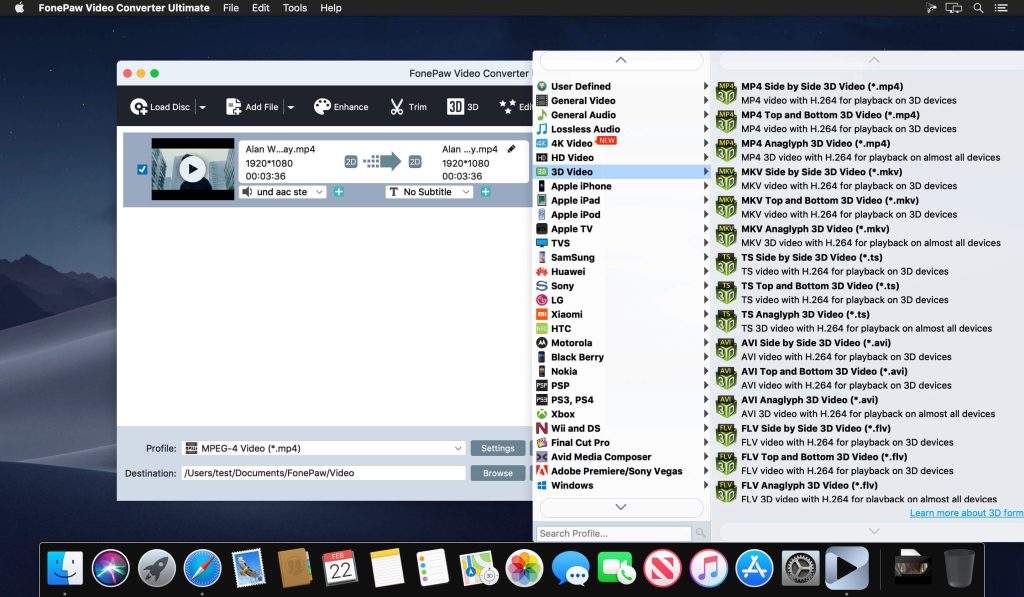Select the Trim tool

click(x=408, y=106)
